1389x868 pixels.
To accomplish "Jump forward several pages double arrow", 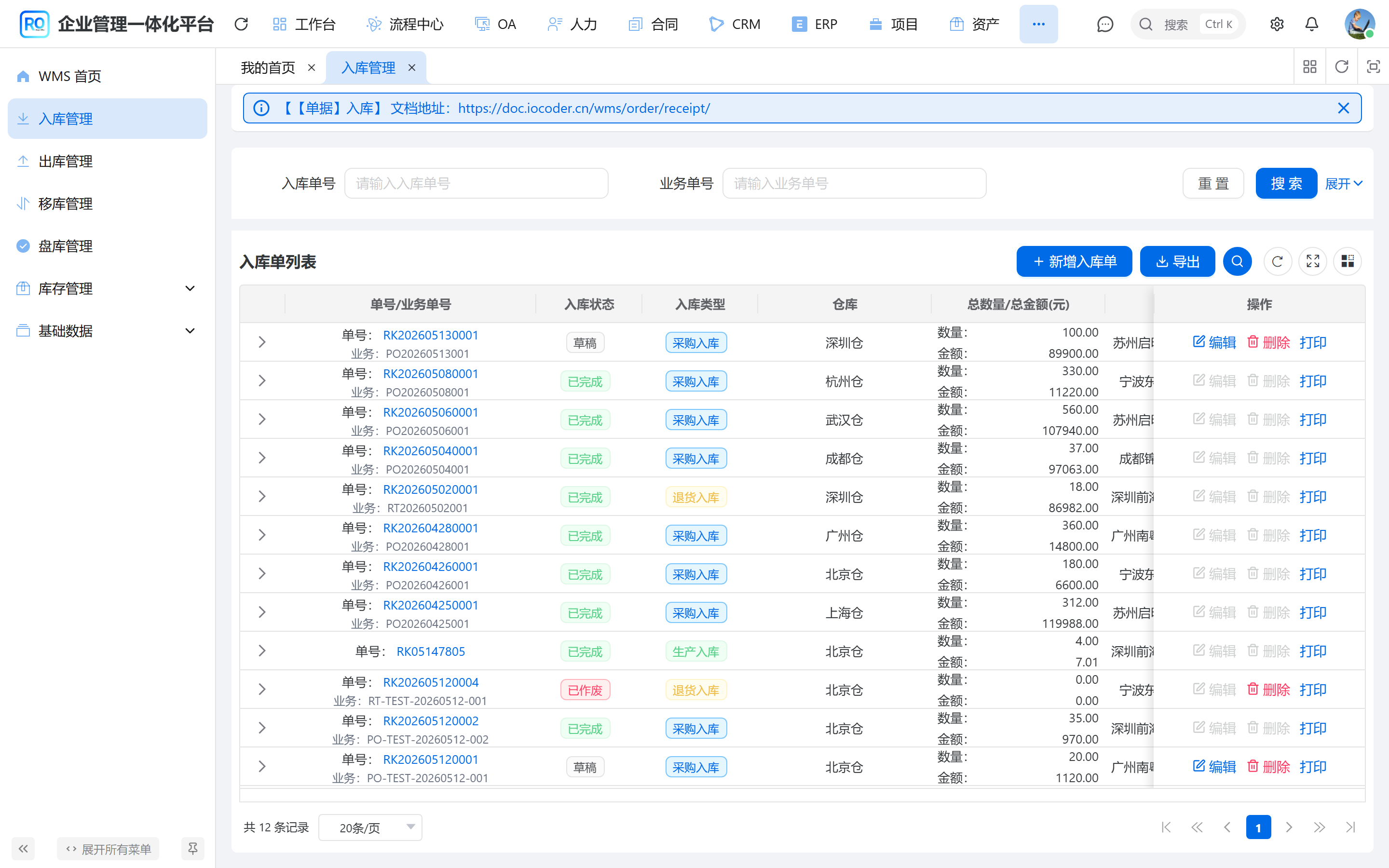I will [x=1320, y=827].
